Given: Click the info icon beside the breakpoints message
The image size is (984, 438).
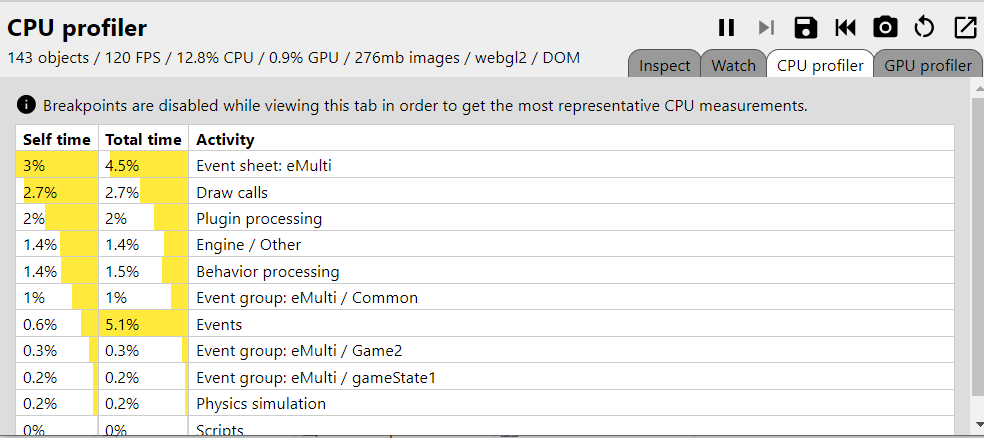Looking at the screenshot, I should click(x=26, y=105).
